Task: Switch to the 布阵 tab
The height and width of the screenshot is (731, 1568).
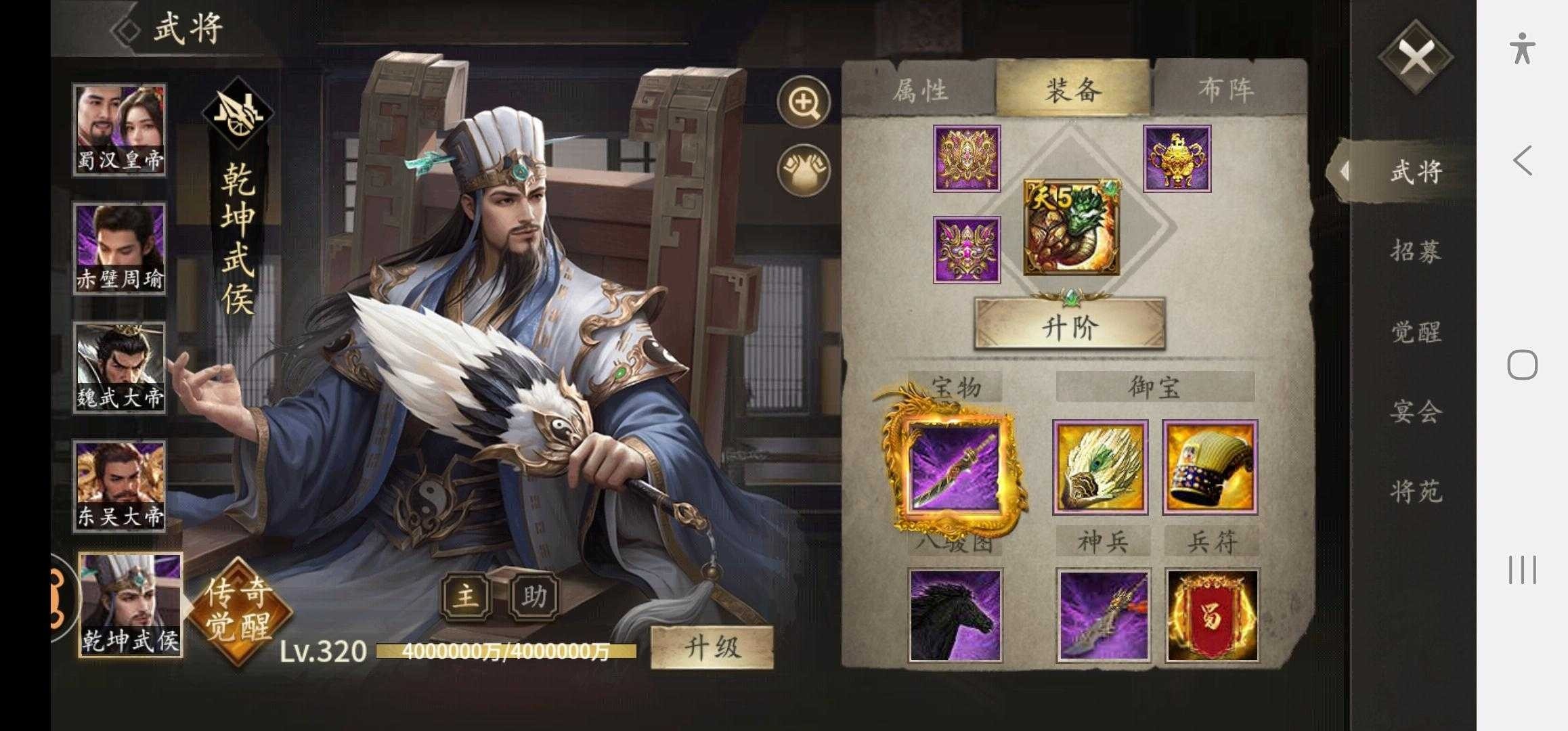Action: coord(1227,89)
